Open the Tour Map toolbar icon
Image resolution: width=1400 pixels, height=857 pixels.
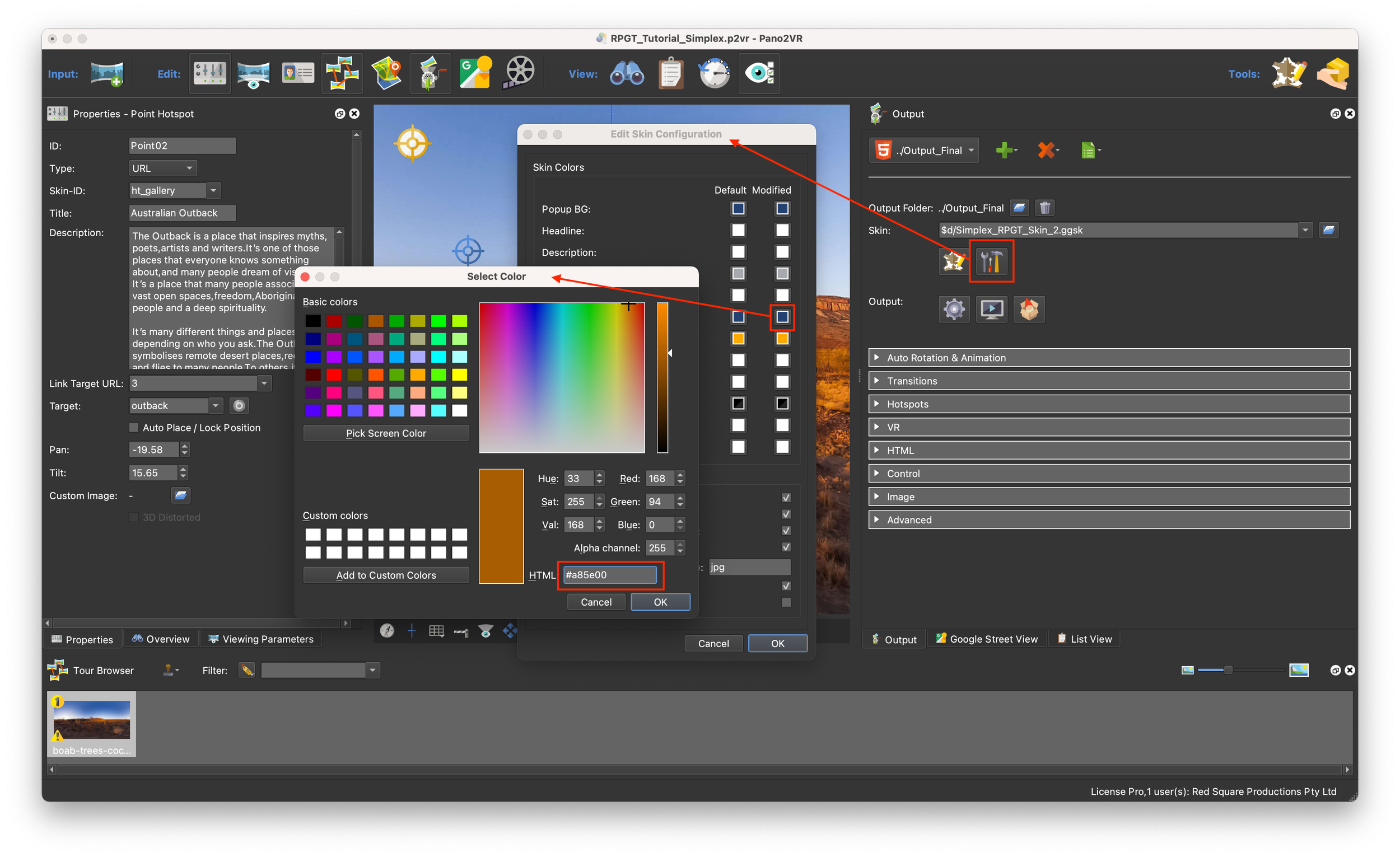(x=386, y=73)
